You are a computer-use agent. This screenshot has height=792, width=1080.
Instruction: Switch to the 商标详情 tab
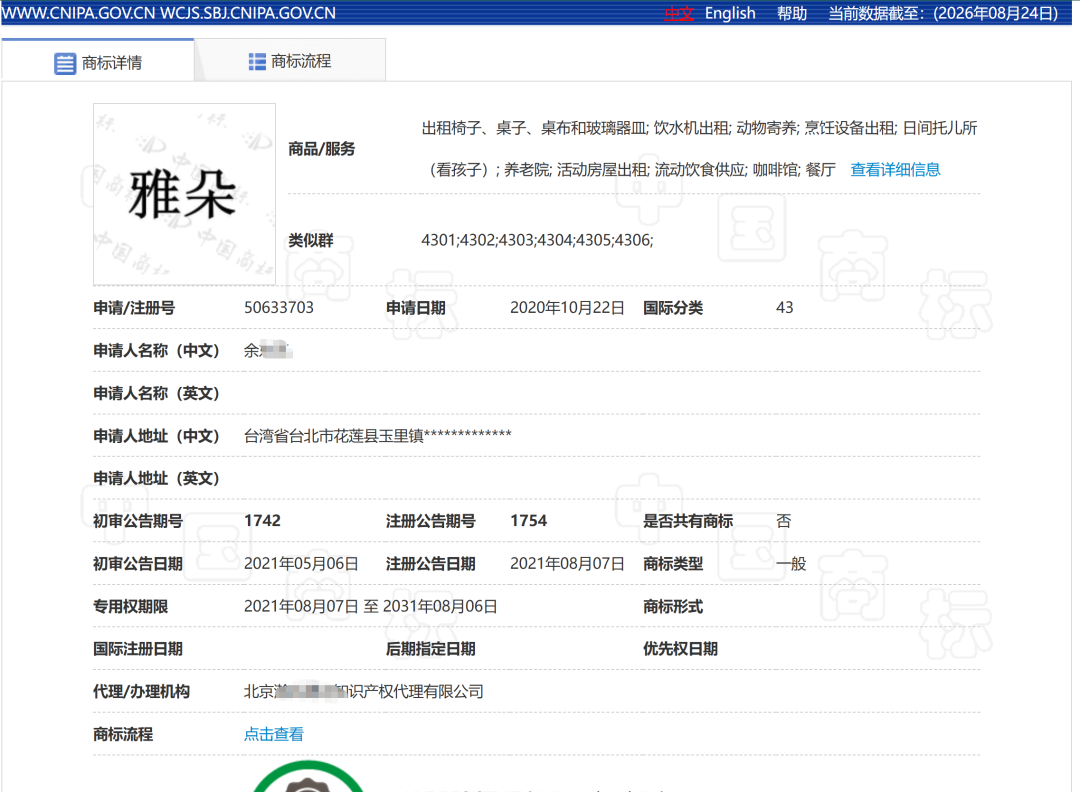[98, 61]
